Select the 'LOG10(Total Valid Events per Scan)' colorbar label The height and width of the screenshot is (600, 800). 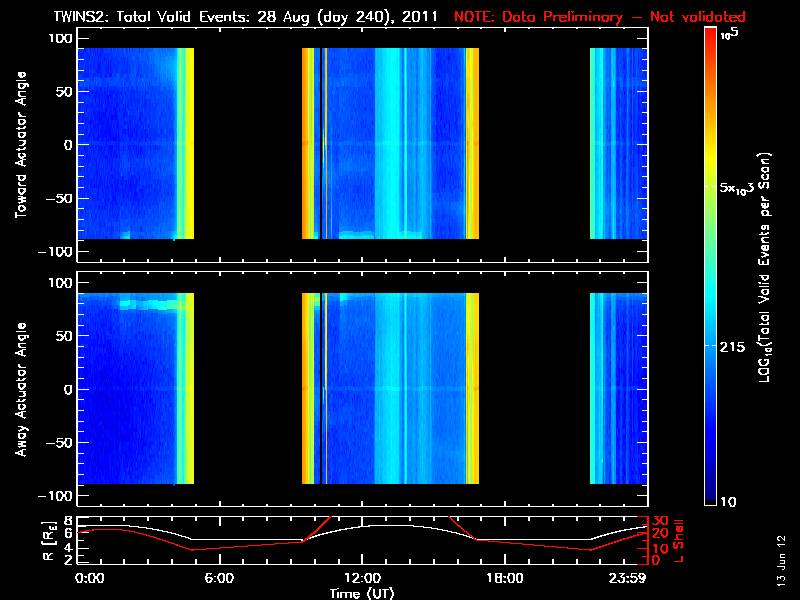point(764,267)
